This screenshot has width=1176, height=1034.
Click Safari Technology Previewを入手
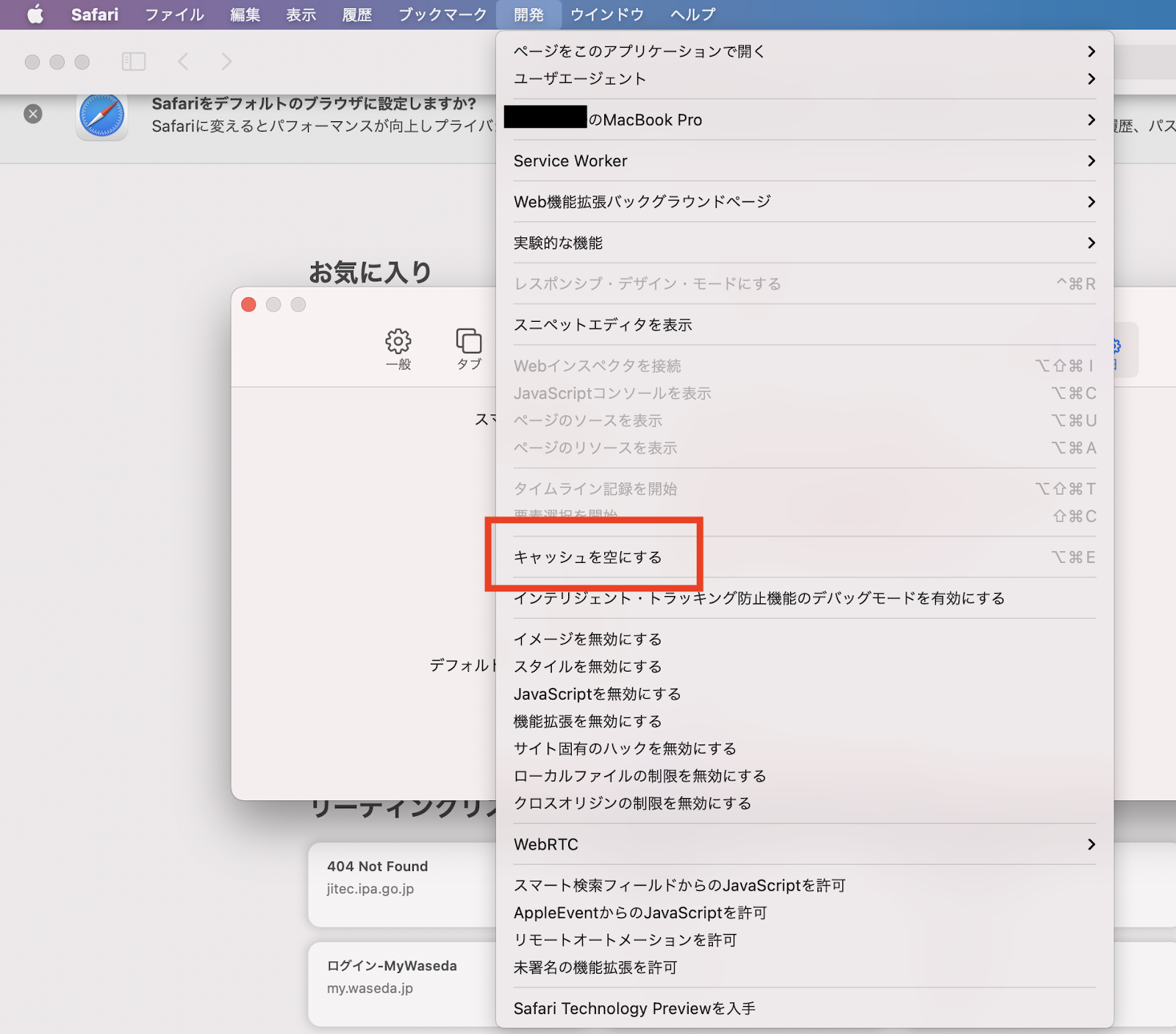pos(634,1008)
